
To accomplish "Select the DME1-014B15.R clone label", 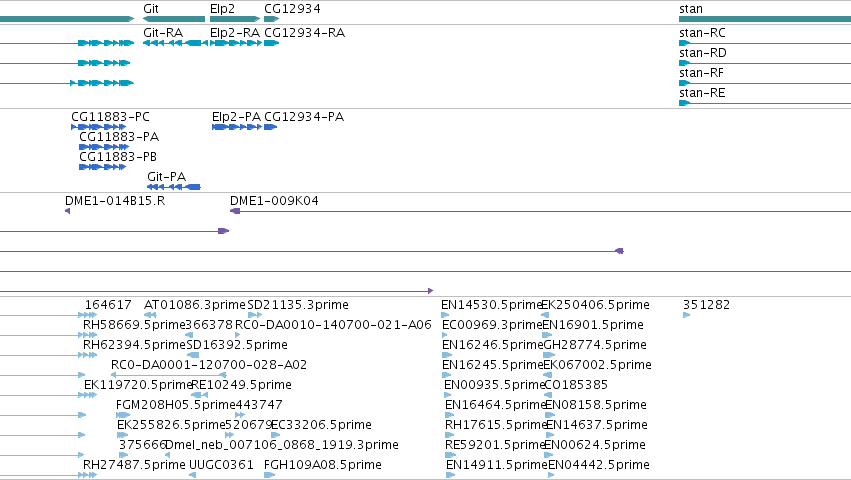I will (x=115, y=201).
